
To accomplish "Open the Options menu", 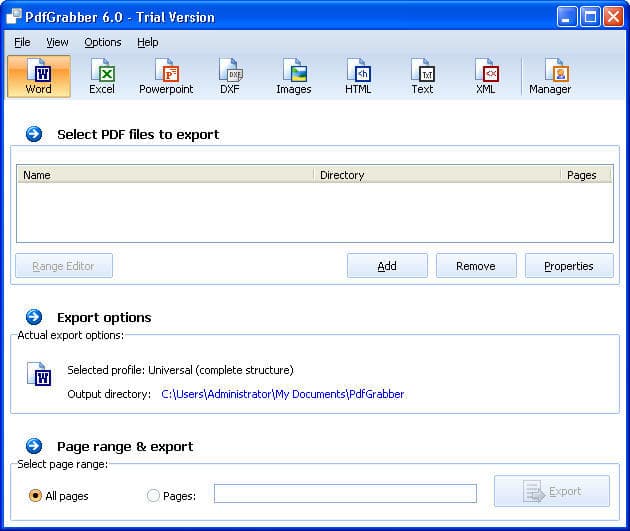I will [103, 42].
